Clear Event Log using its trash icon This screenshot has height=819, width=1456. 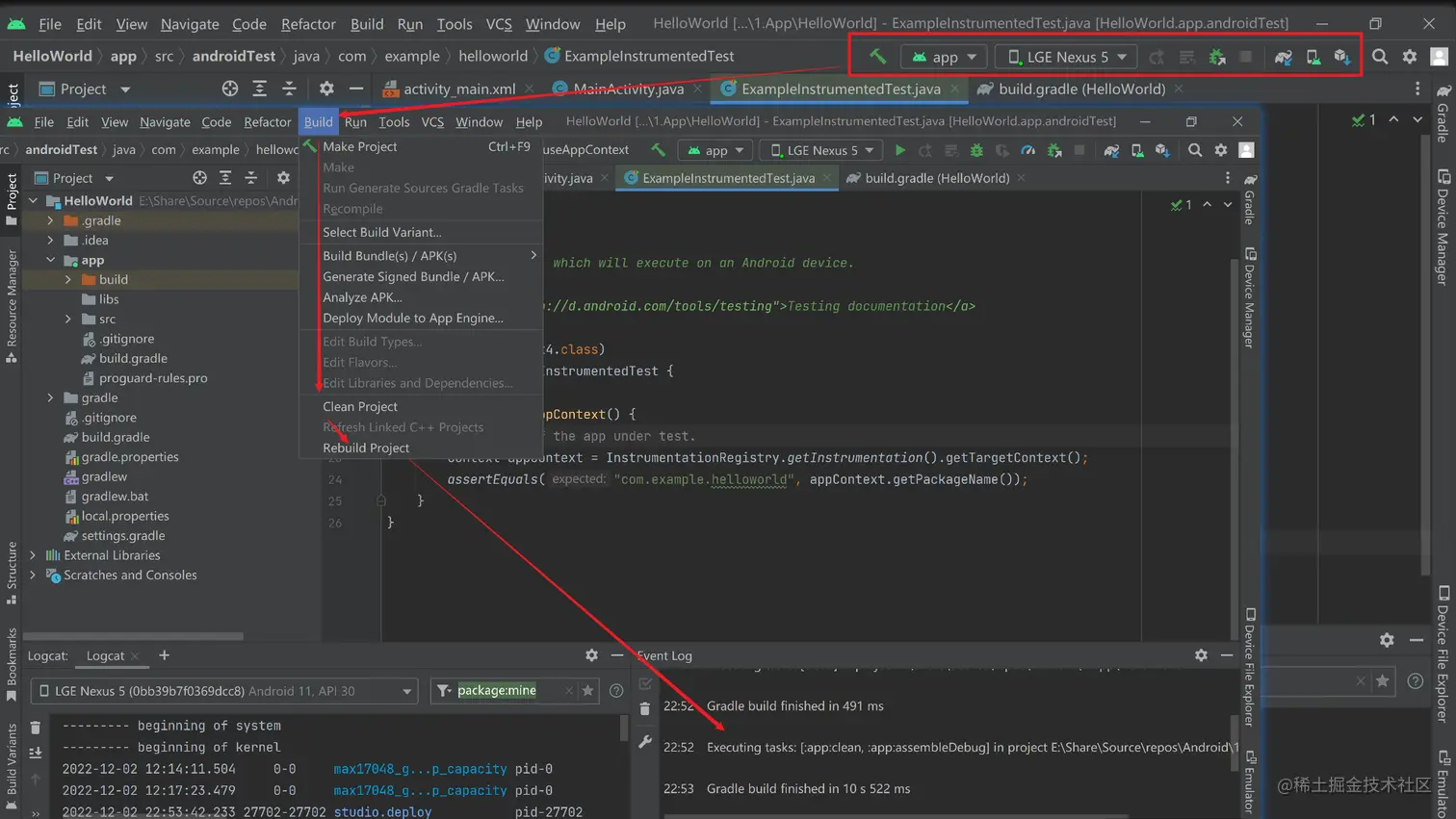(x=645, y=709)
